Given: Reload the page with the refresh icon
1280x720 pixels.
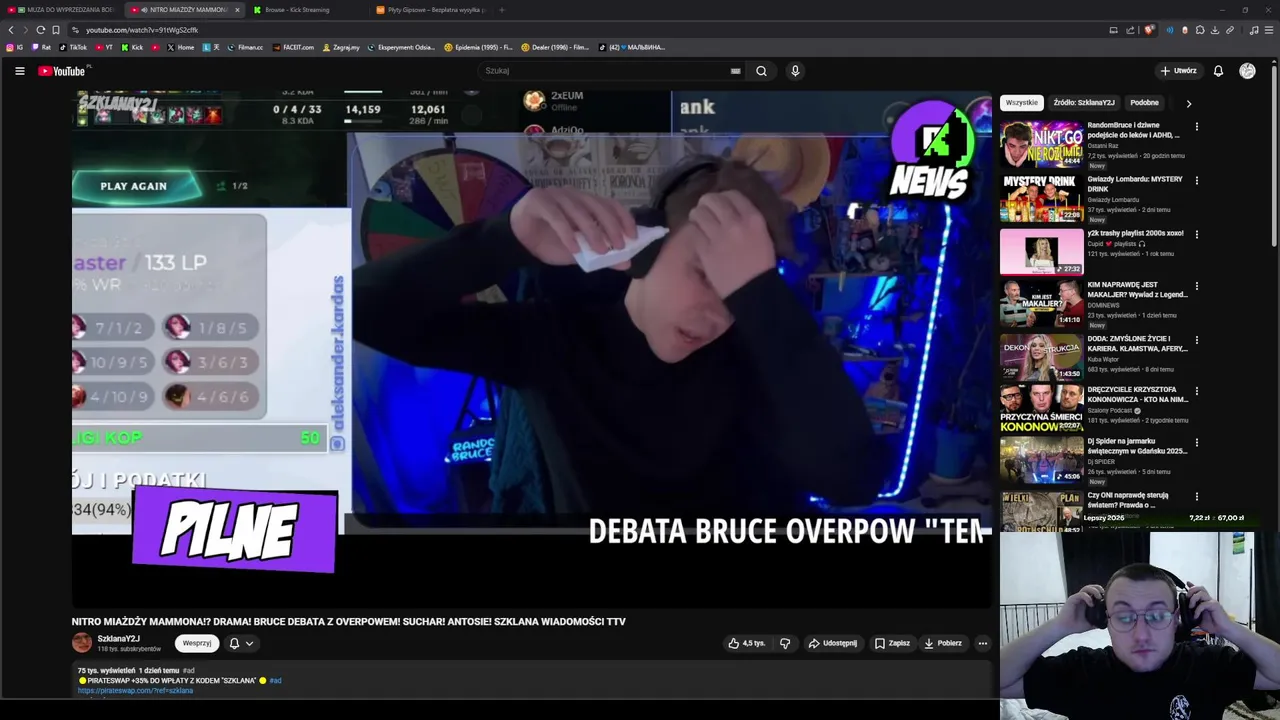Looking at the screenshot, I should [40, 30].
